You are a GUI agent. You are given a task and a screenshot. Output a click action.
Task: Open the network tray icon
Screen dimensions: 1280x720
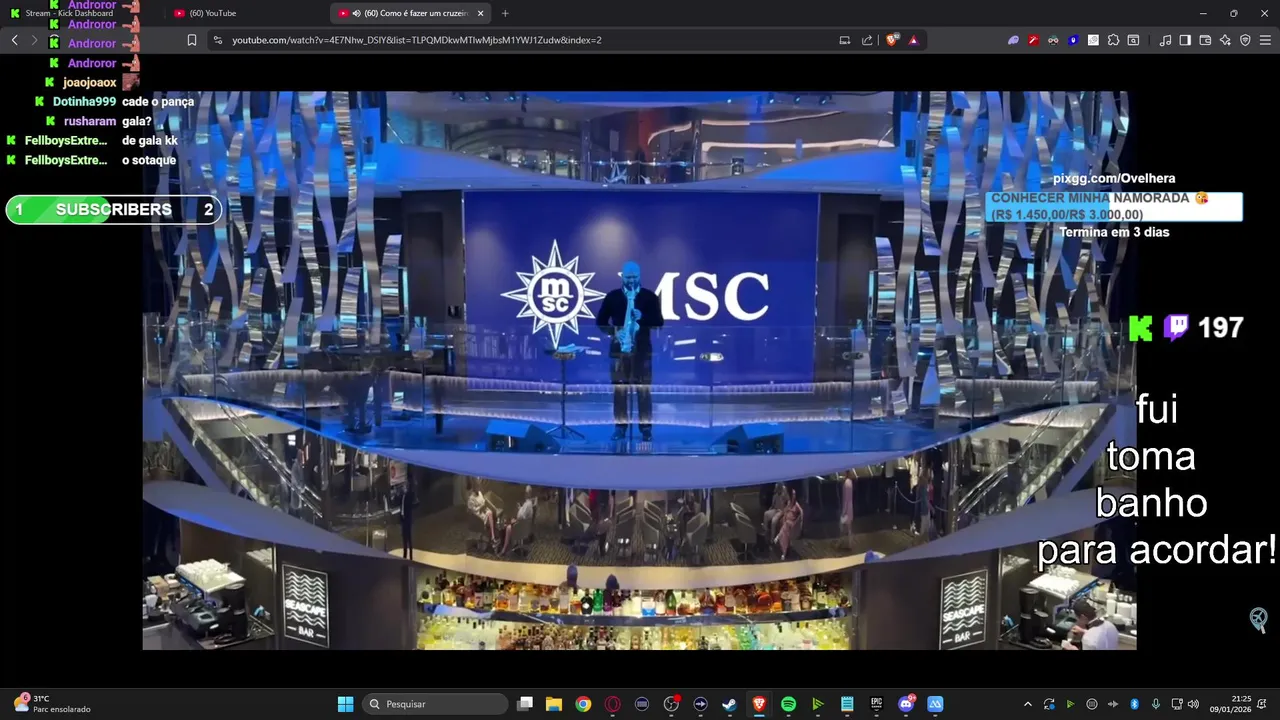pyautogui.click(x=1176, y=704)
